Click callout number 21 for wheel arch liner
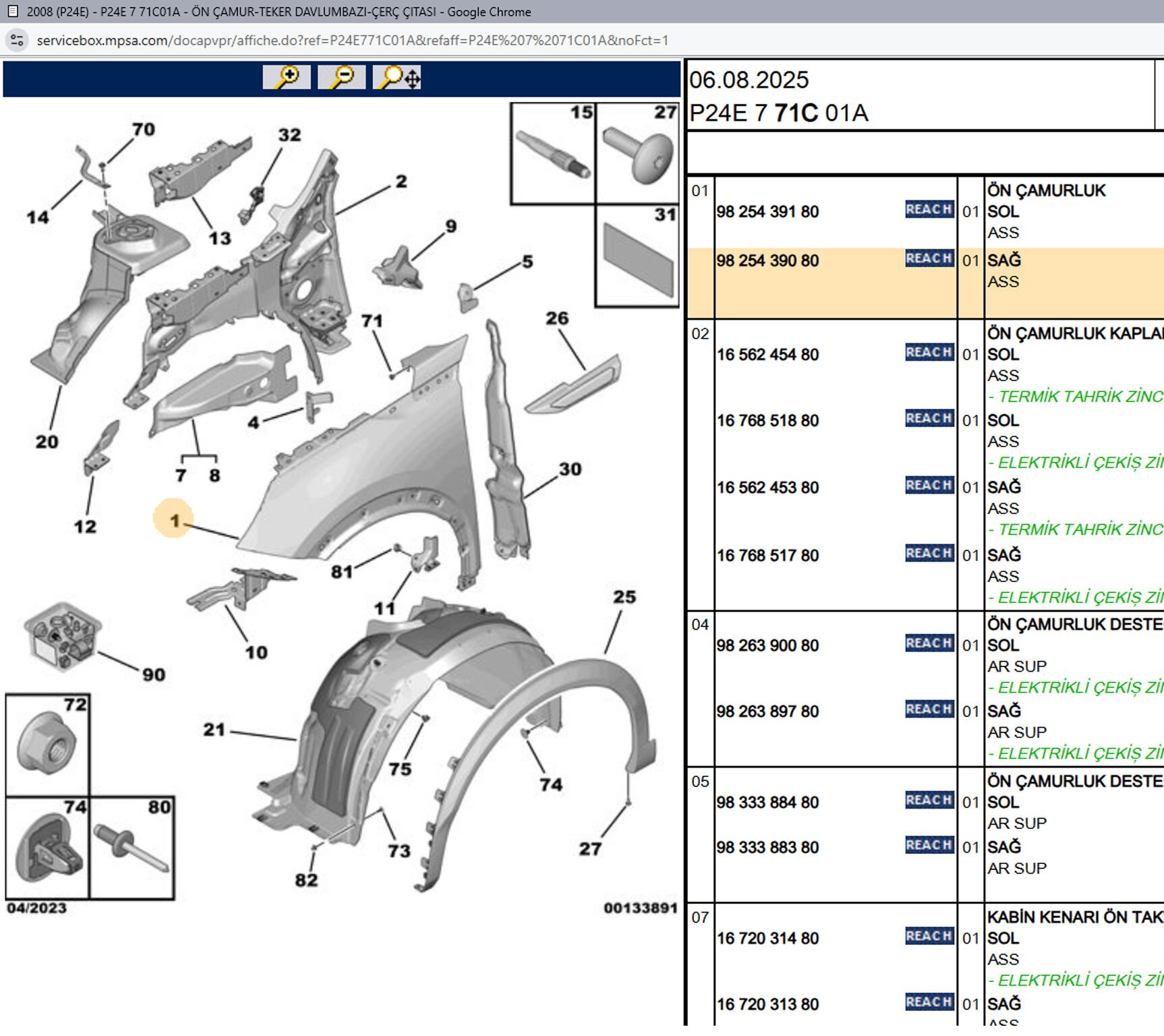Image resolution: width=1164 pixels, height=1036 pixels. click(x=214, y=730)
